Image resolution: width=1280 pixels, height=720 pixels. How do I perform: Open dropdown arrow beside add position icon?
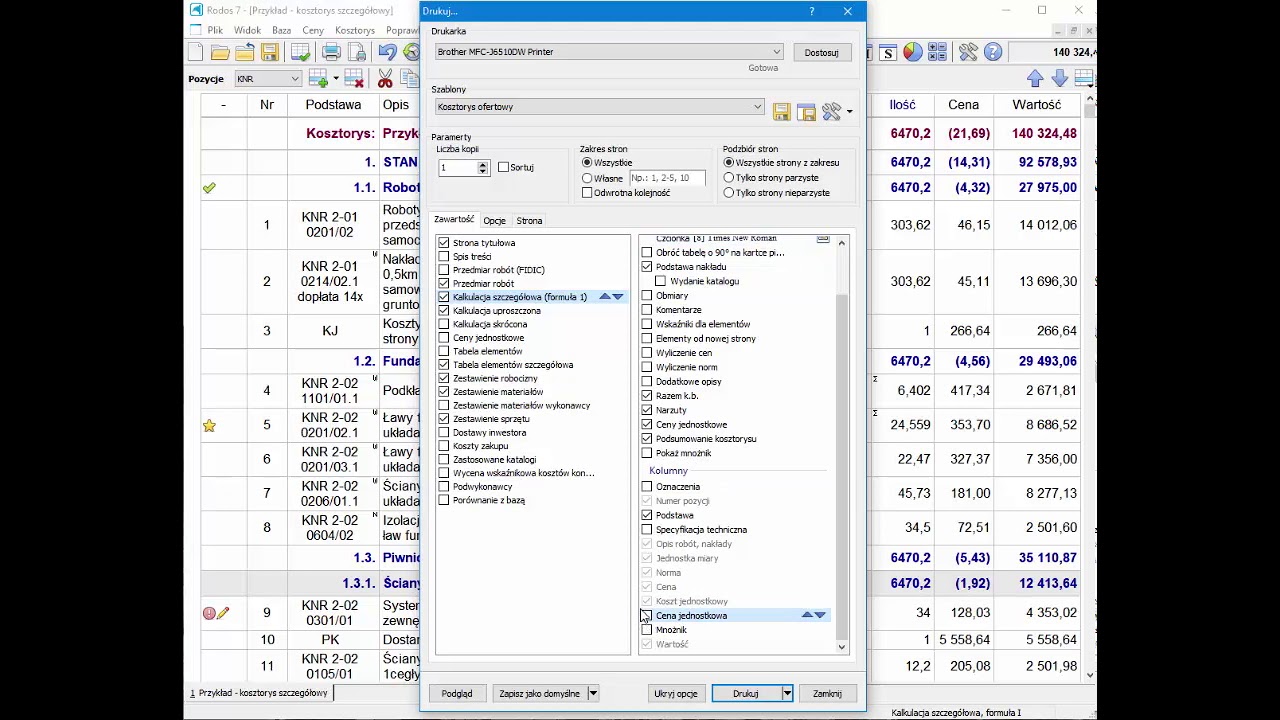(335, 78)
